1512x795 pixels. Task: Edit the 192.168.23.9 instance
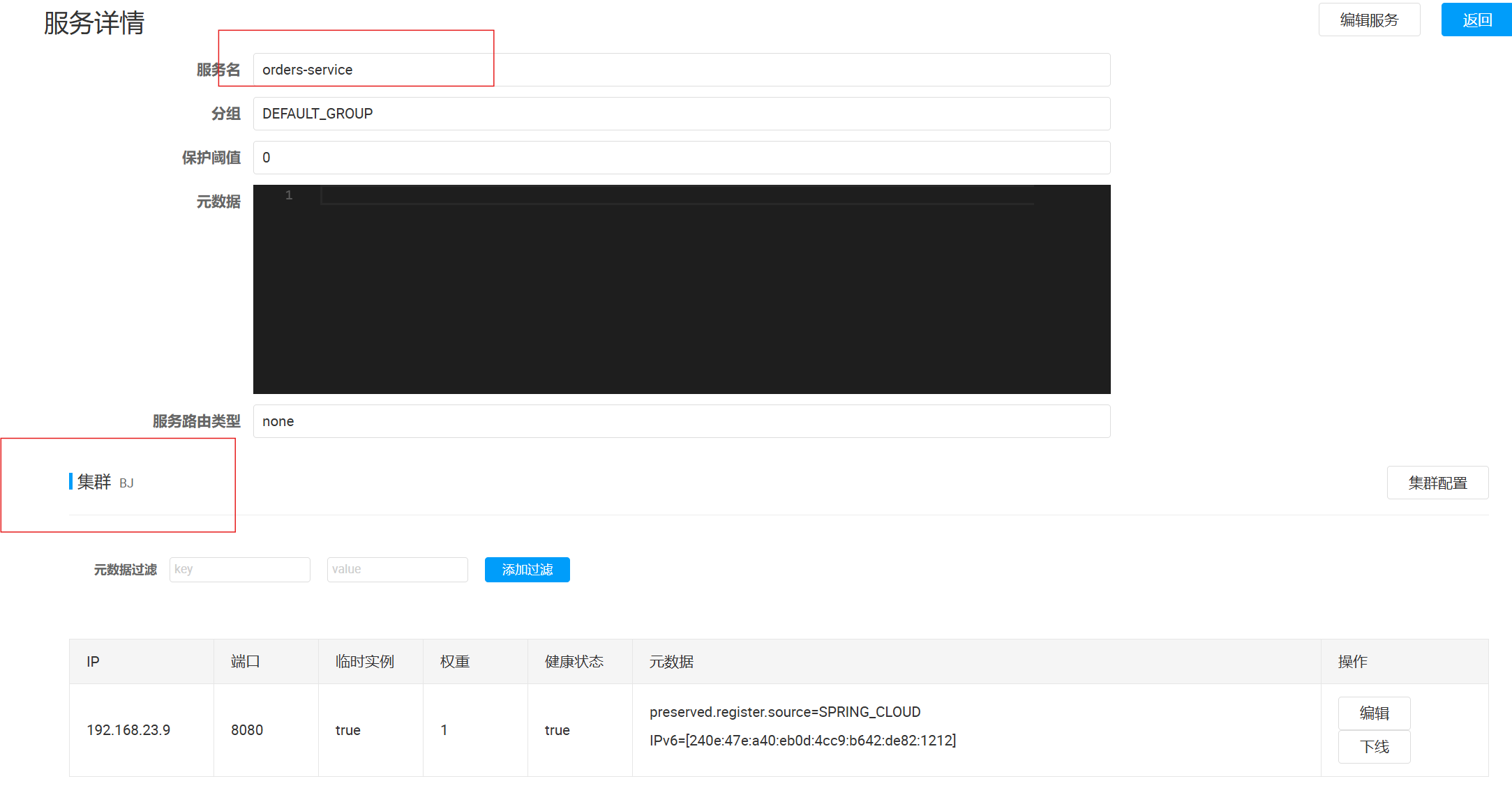[1373, 713]
